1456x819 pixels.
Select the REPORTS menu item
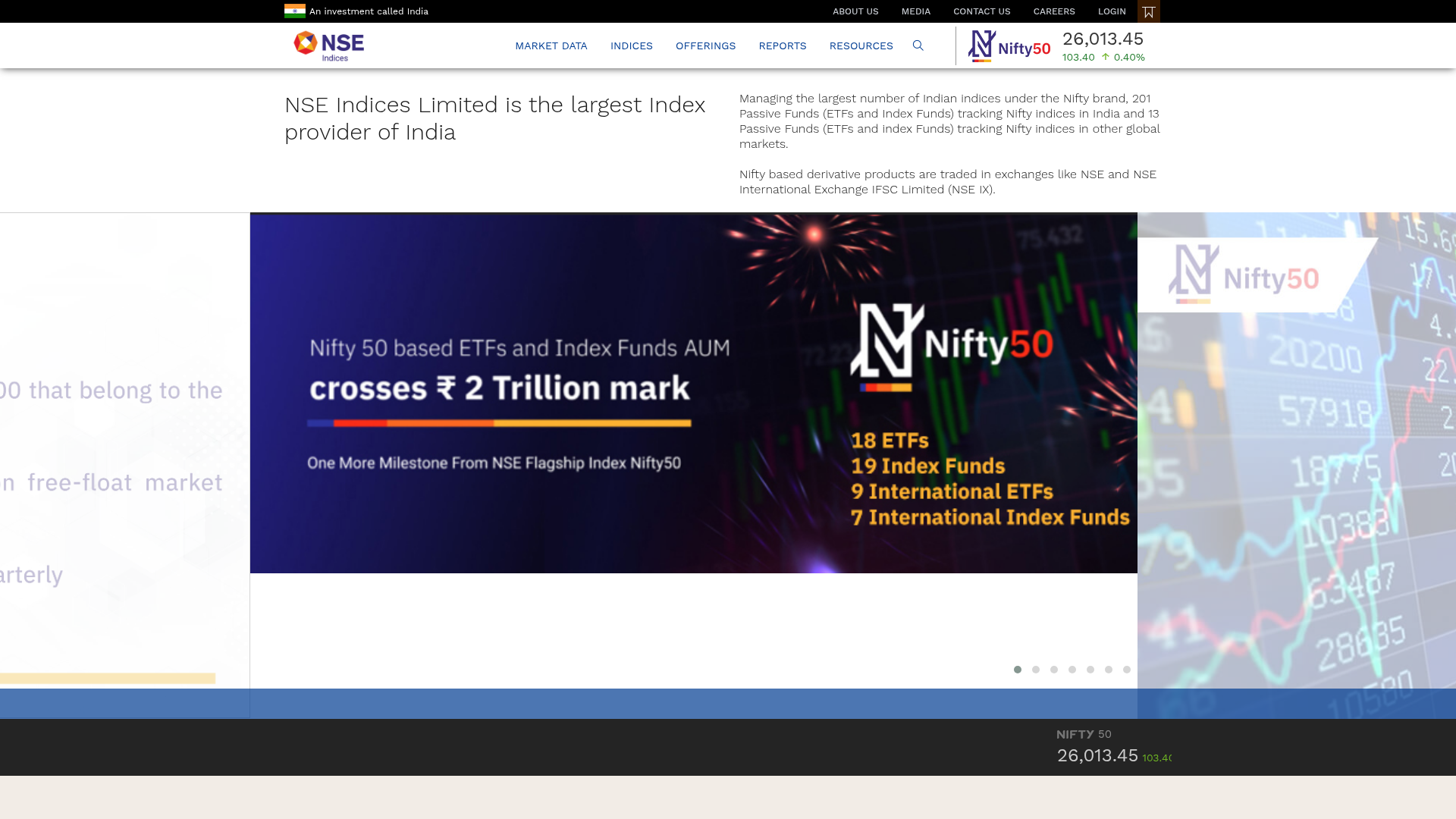(x=783, y=45)
